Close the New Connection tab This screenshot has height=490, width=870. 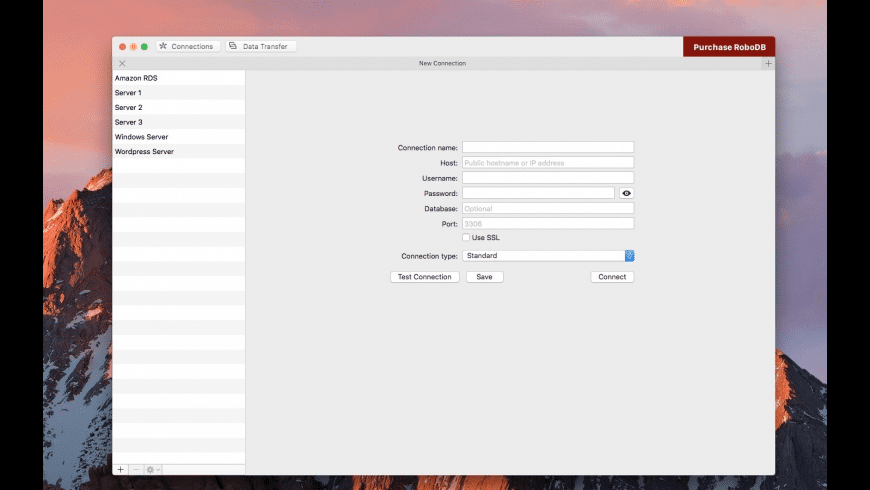[x=122, y=63]
